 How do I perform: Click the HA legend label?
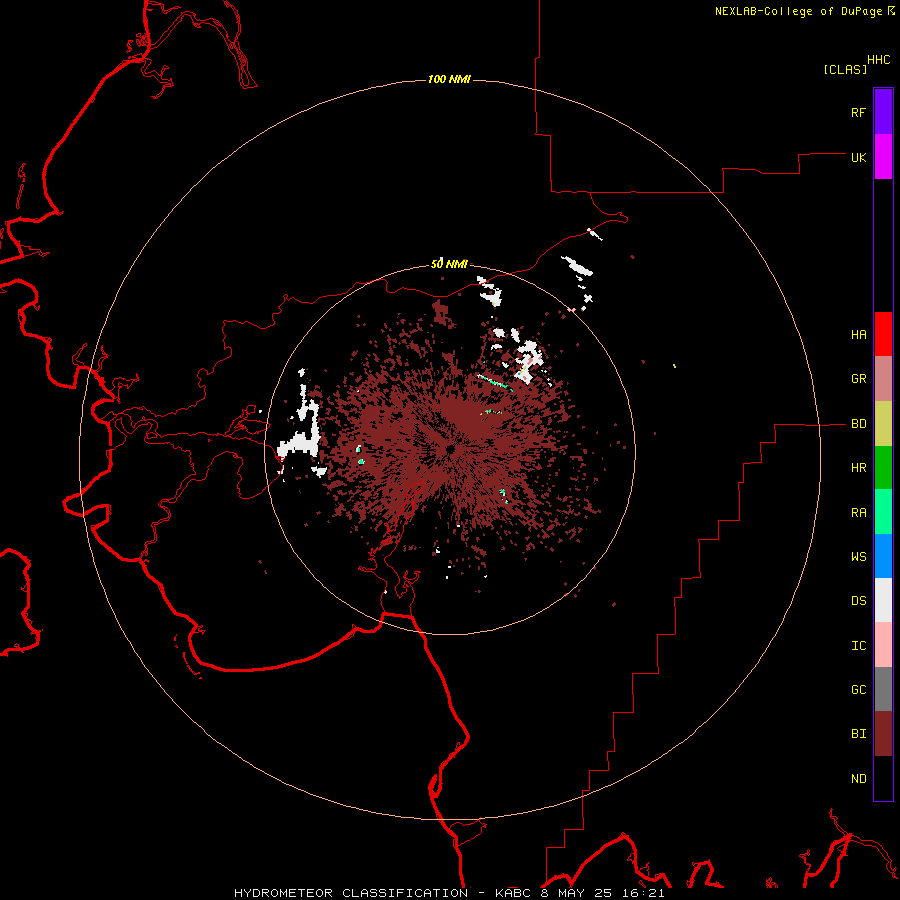click(859, 335)
